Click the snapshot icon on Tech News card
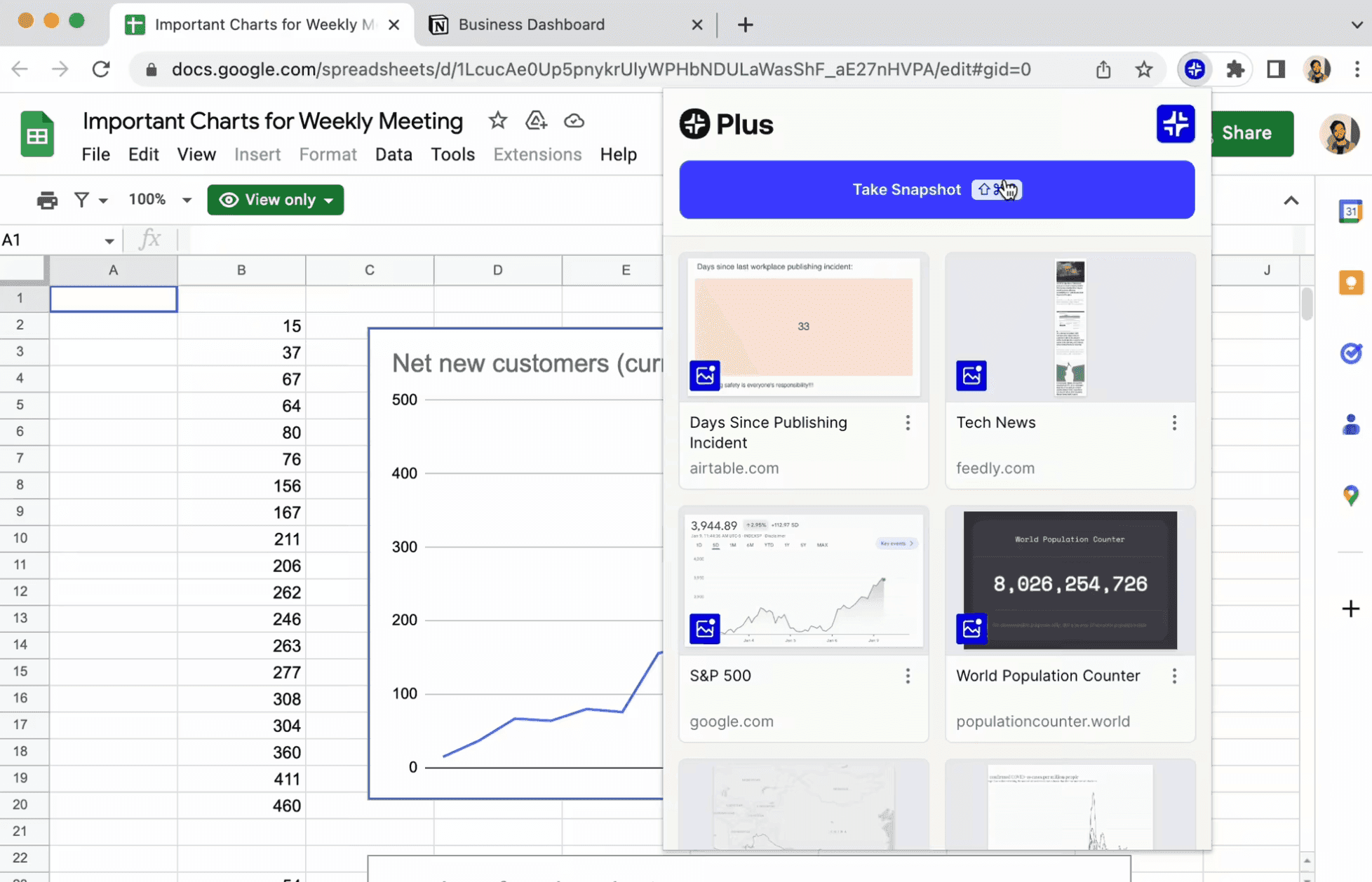Viewport: 1372px width, 882px height. (971, 376)
